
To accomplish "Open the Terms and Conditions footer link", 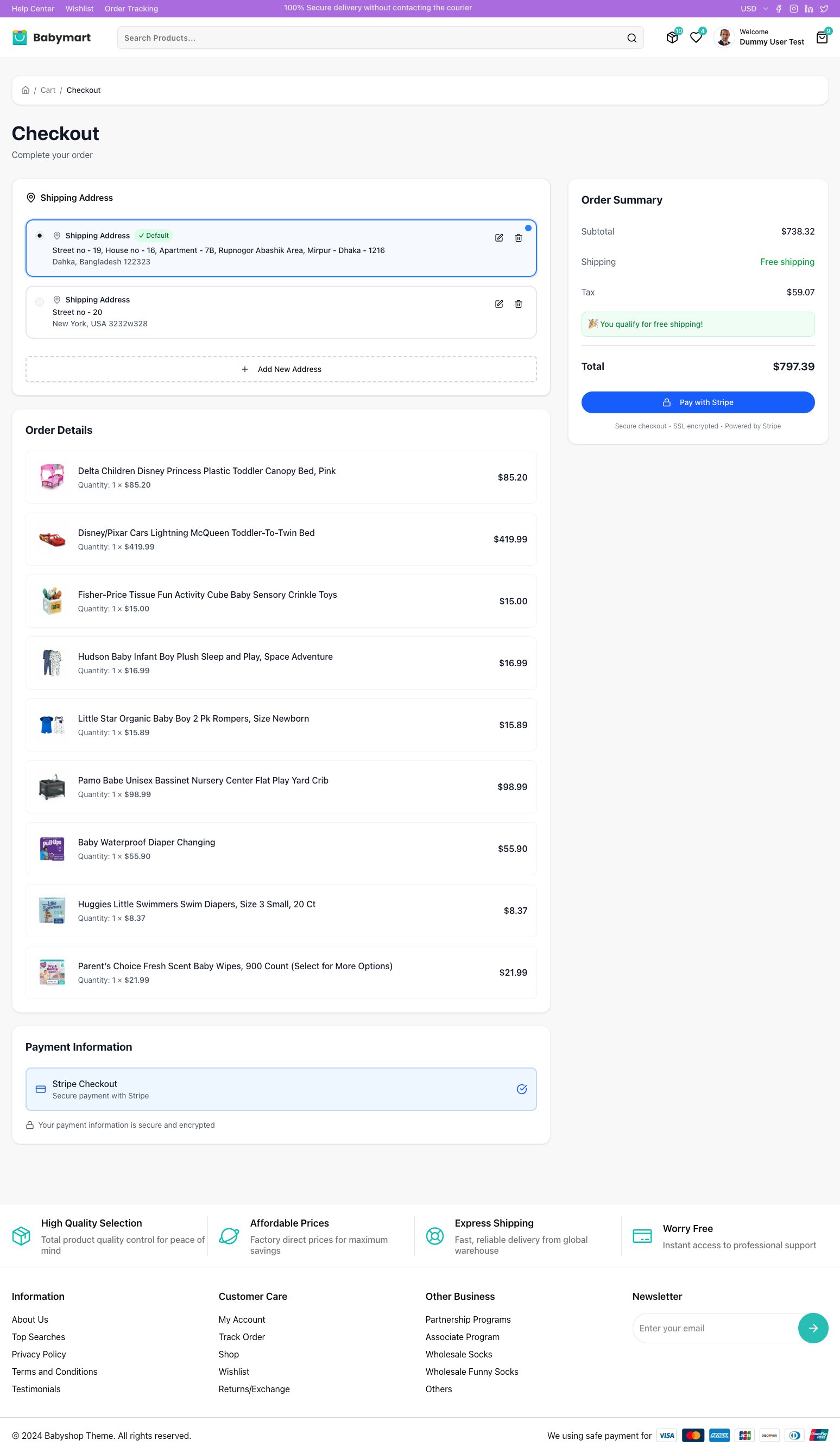I will click(x=54, y=1371).
